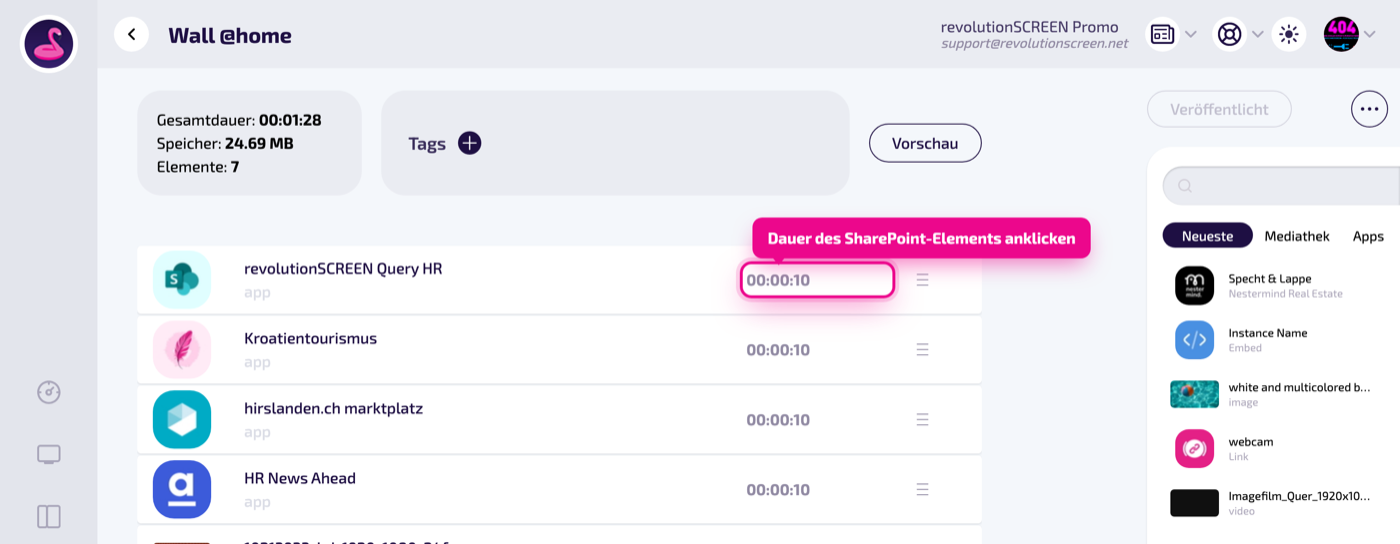Click drag handle of the Kroatientourismus row
Viewport: 1400px width, 544px height.
pyautogui.click(x=923, y=350)
